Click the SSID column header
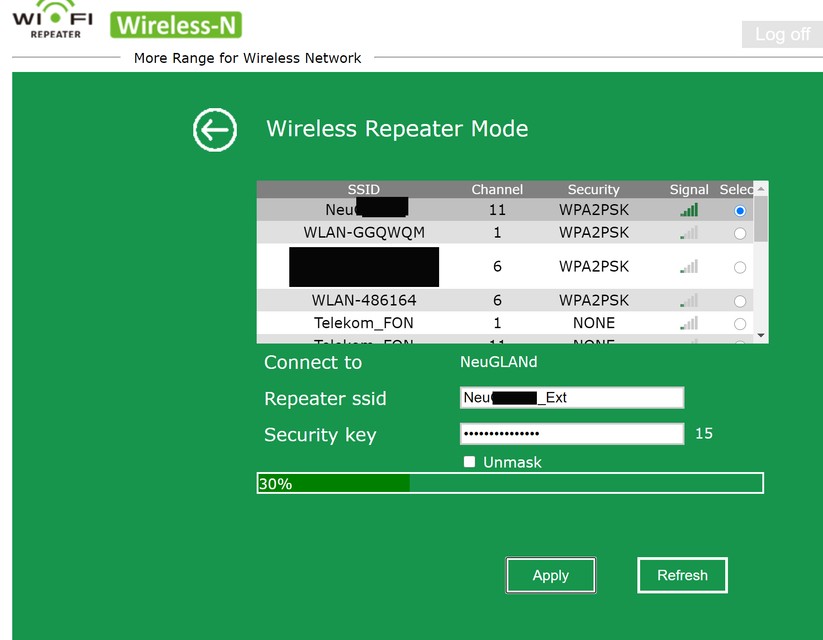This screenshot has width=823, height=640. click(364, 189)
